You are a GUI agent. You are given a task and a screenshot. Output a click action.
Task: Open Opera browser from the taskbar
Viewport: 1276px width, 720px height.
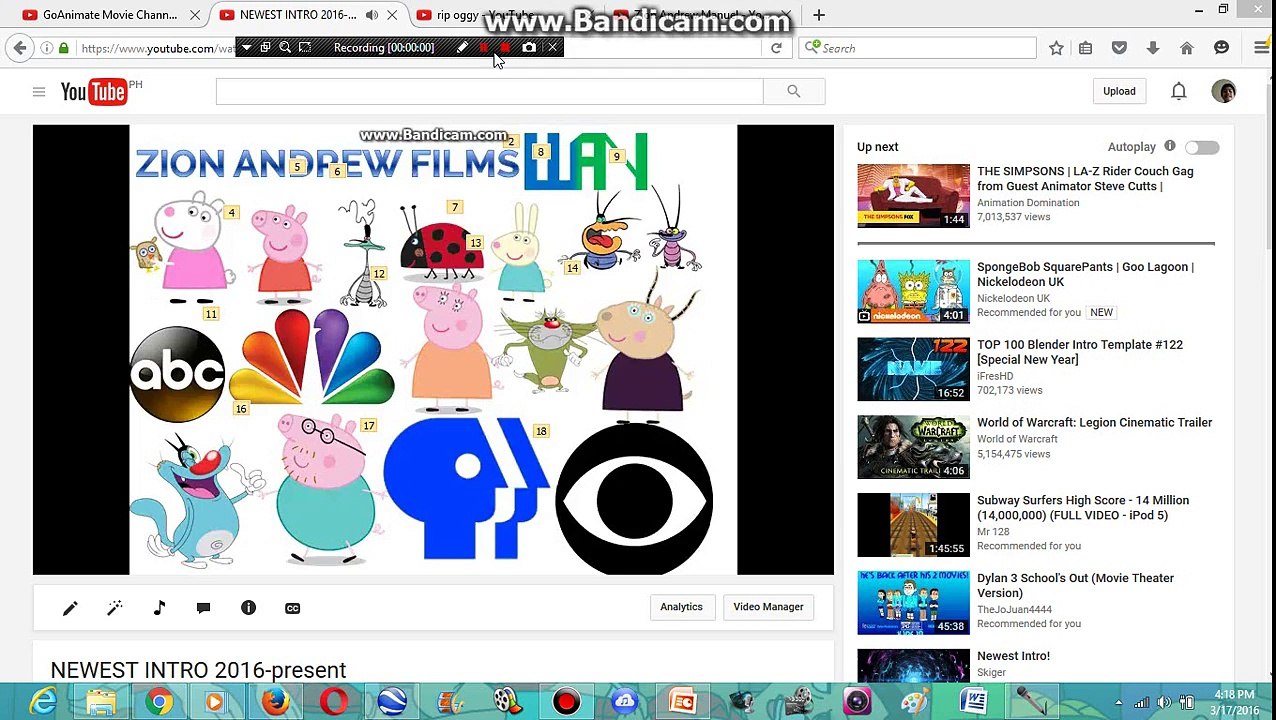[x=334, y=702]
